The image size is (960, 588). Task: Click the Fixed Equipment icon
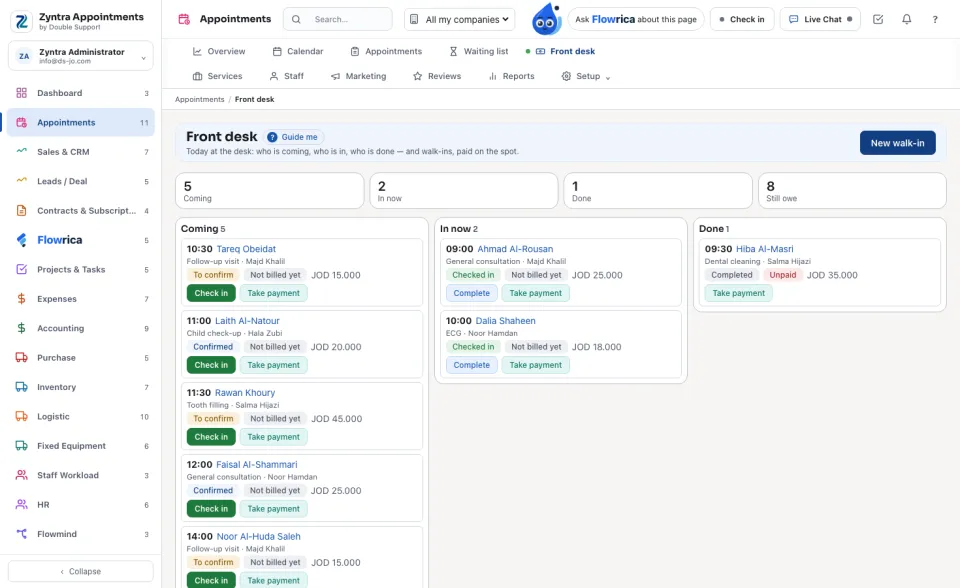tap(21, 446)
